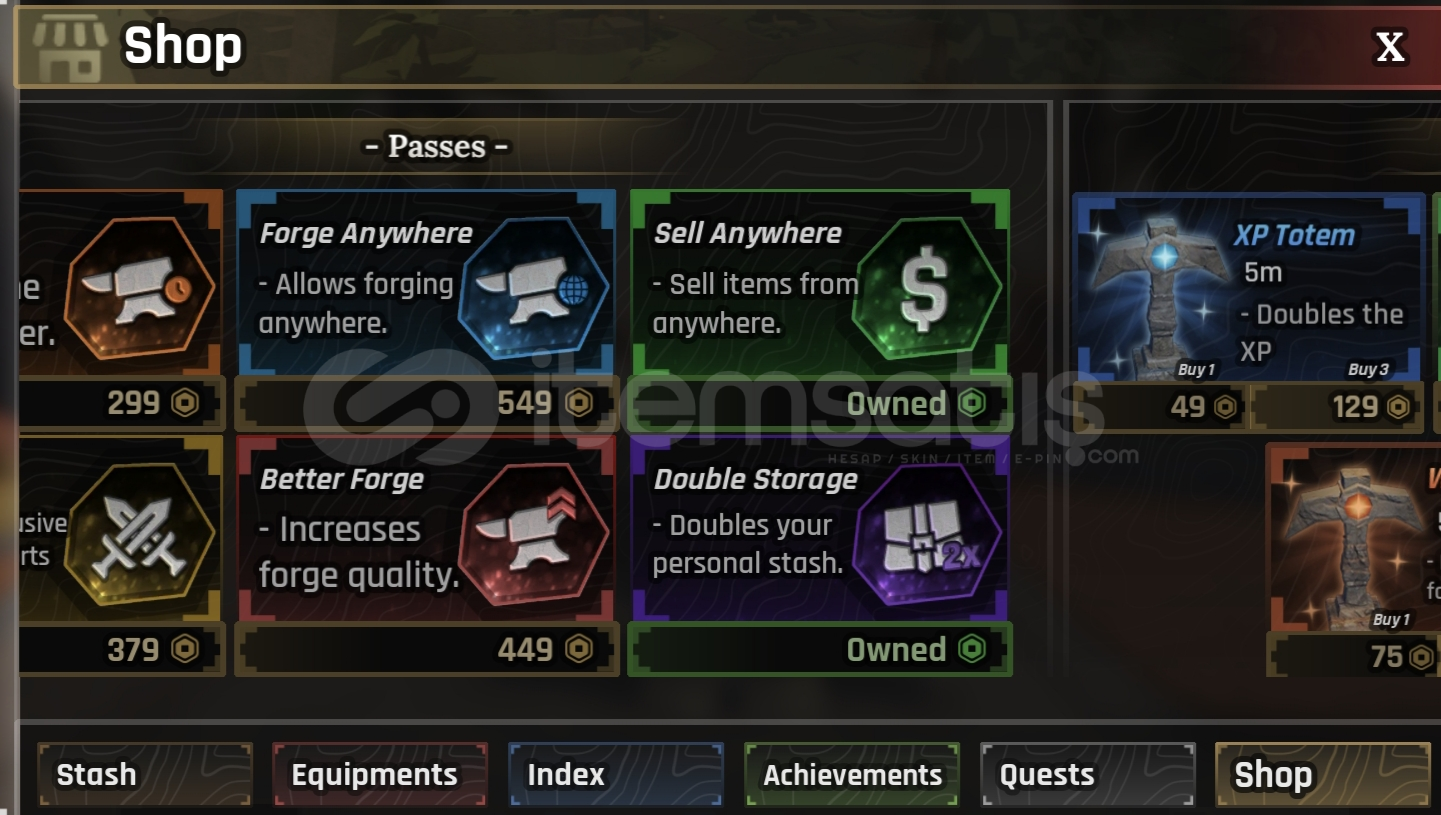Open the Stash tab
The width and height of the screenshot is (1441, 815).
(x=145, y=775)
